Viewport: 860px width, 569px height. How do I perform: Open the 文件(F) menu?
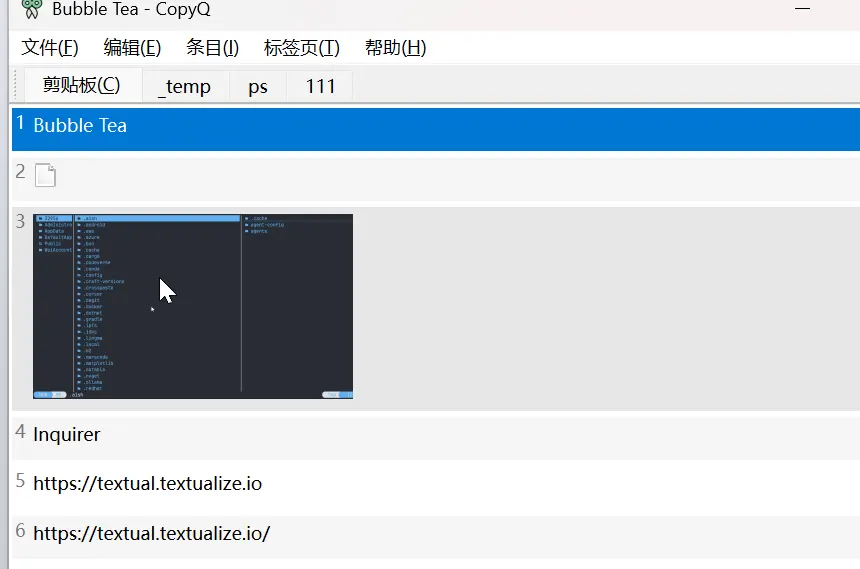click(50, 47)
